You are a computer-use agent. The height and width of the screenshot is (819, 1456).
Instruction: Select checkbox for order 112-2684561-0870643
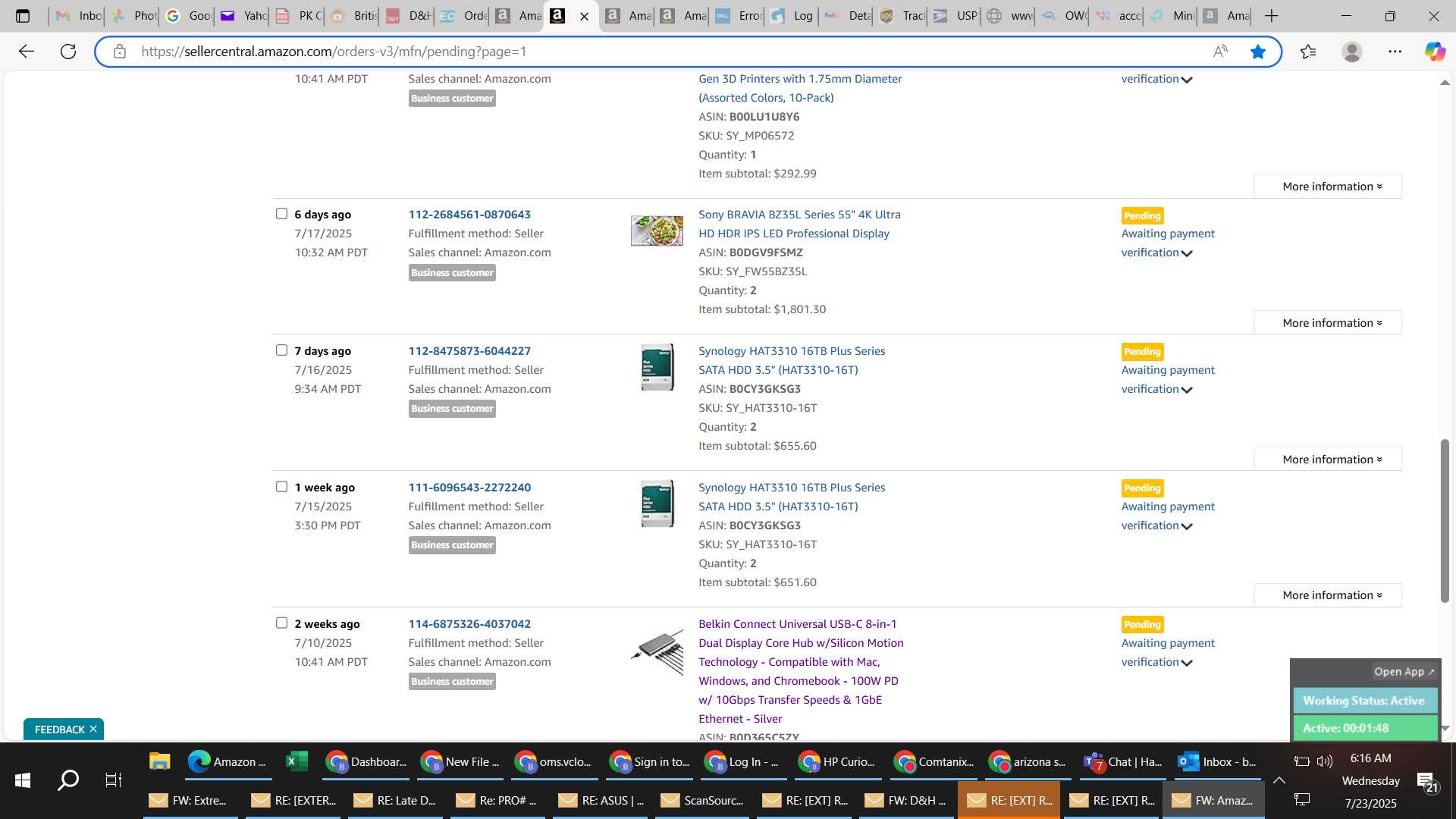(x=281, y=214)
